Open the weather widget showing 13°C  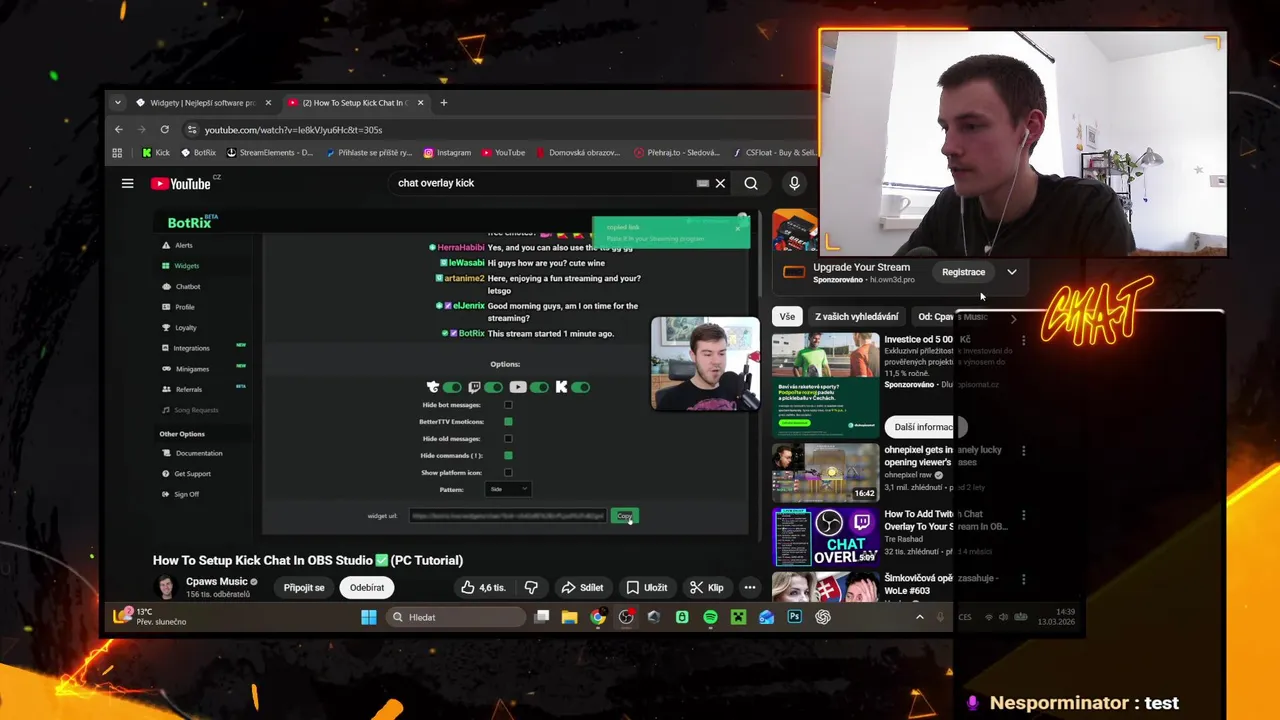pos(149,616)
